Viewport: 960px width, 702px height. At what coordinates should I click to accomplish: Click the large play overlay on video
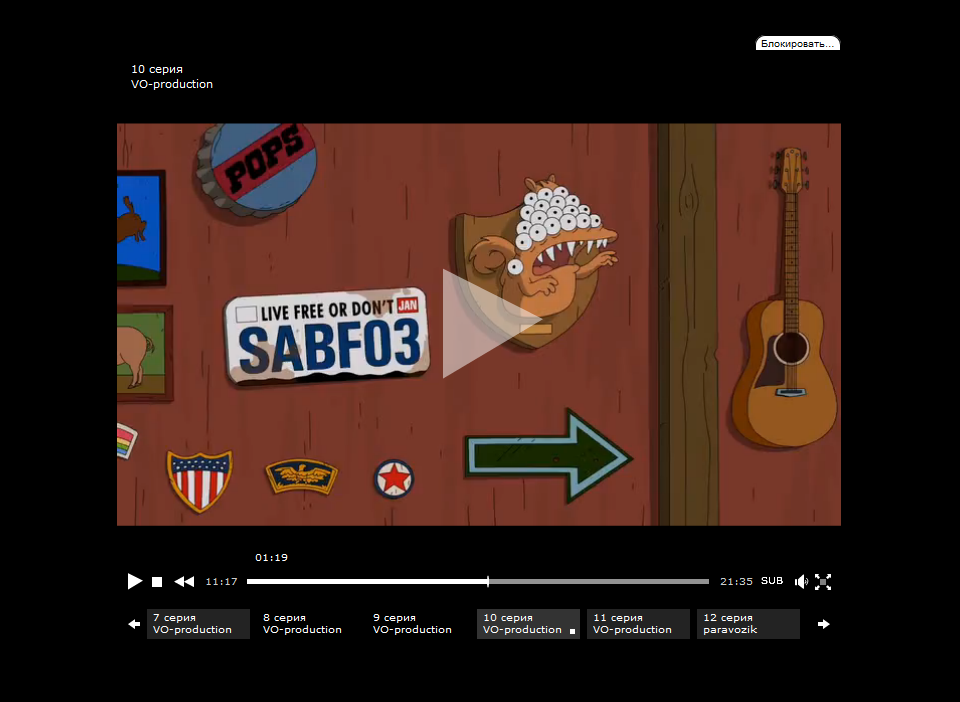pyautogui.click(x=492, y=323)
